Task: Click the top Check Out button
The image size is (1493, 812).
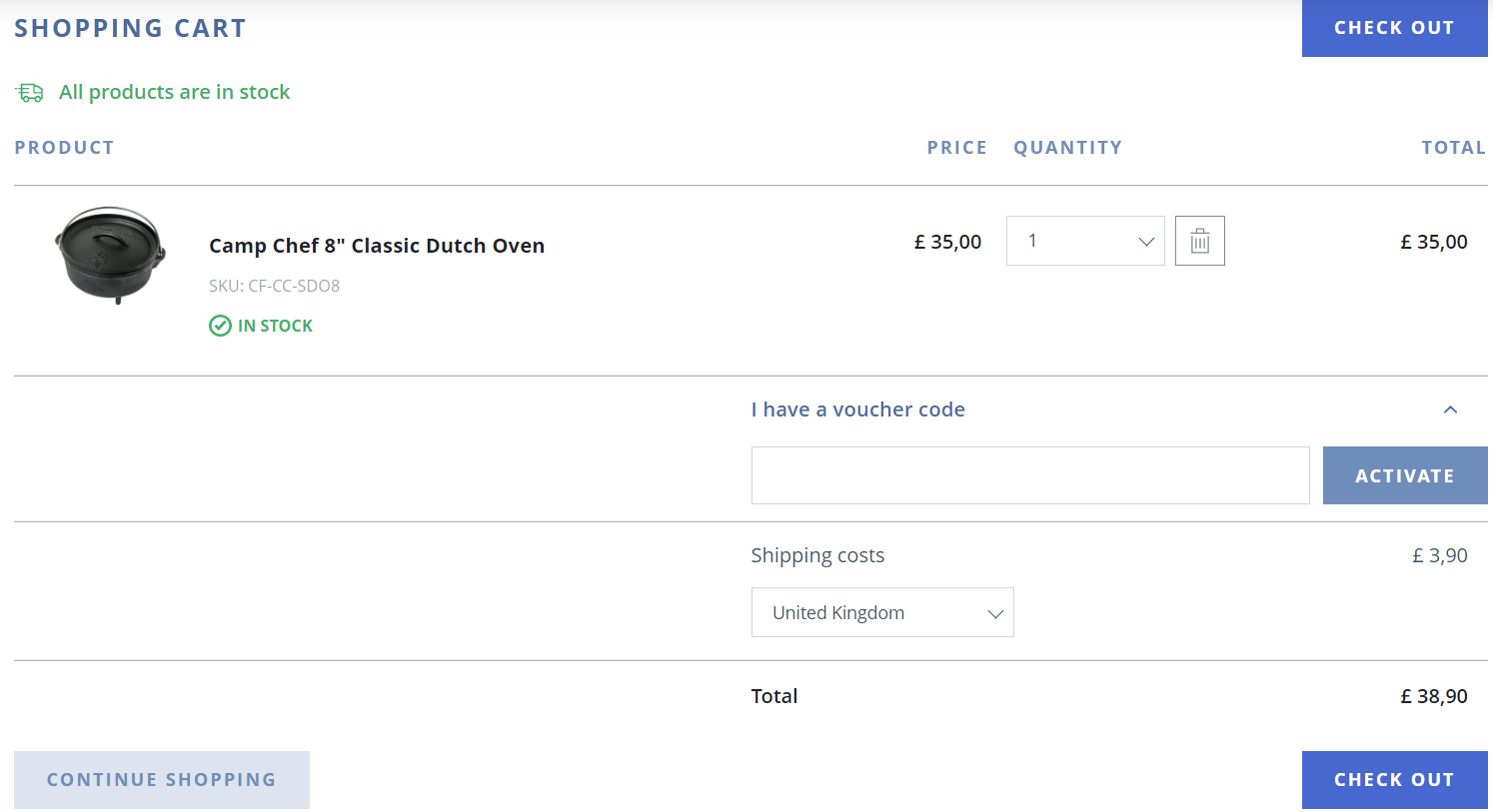Action: 1394,28
